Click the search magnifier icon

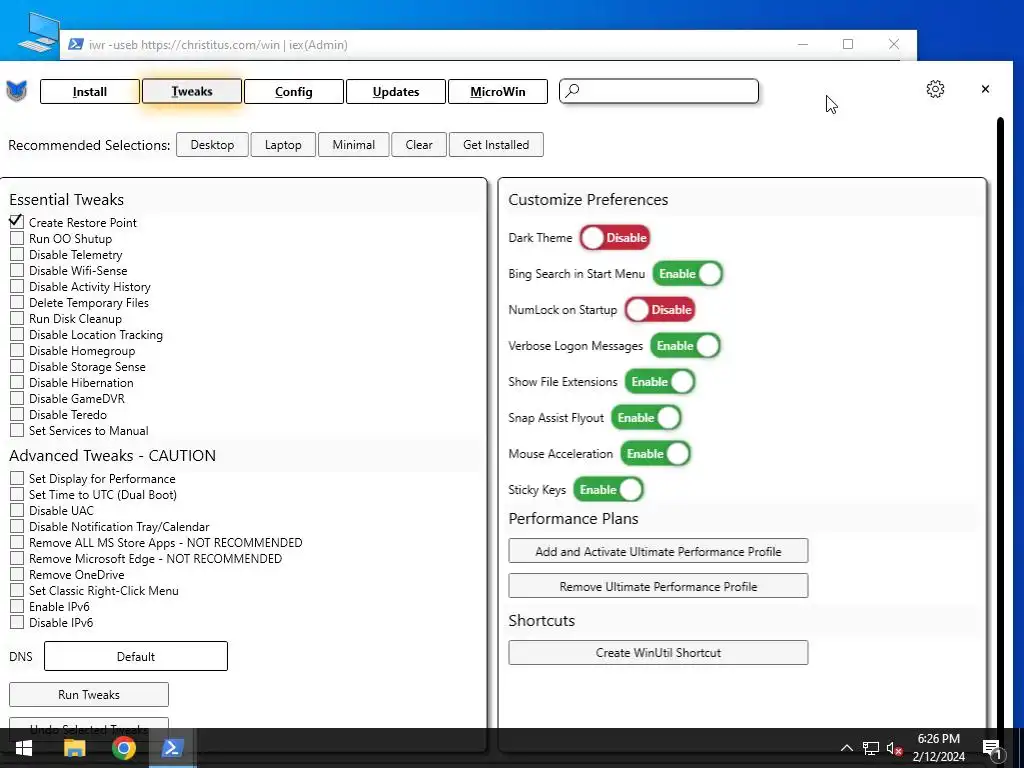tap(572, 91)
